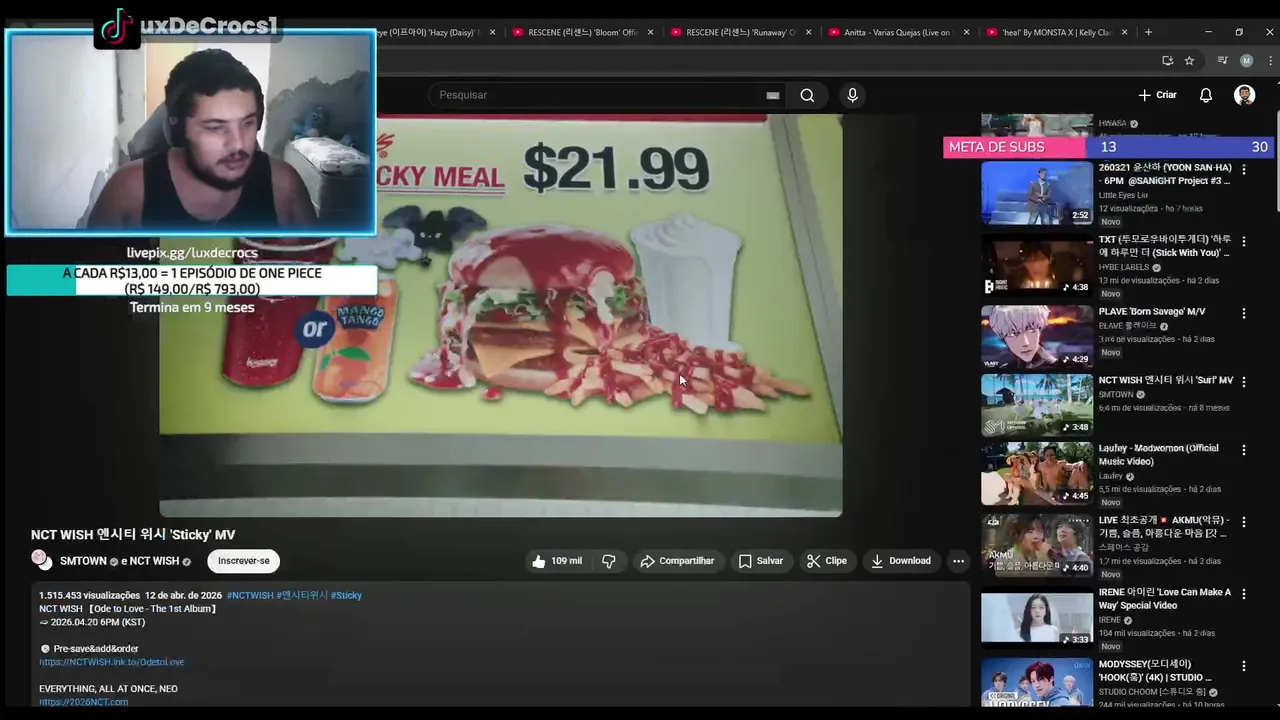This screenshot has width=1280, height=720.
Task: Open options menu for IRENE video
Action: 1244,594
